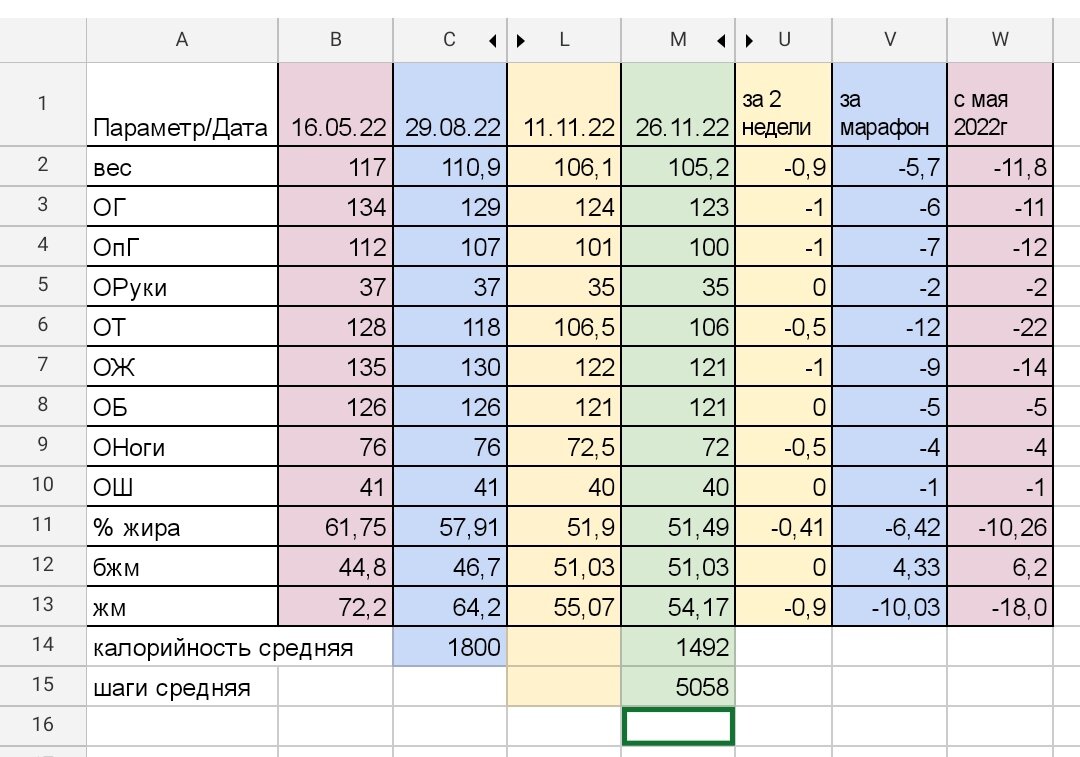Click calorie value 1800 cell
Viewport: 1080px width, 757px height.
tap(450, 647)
